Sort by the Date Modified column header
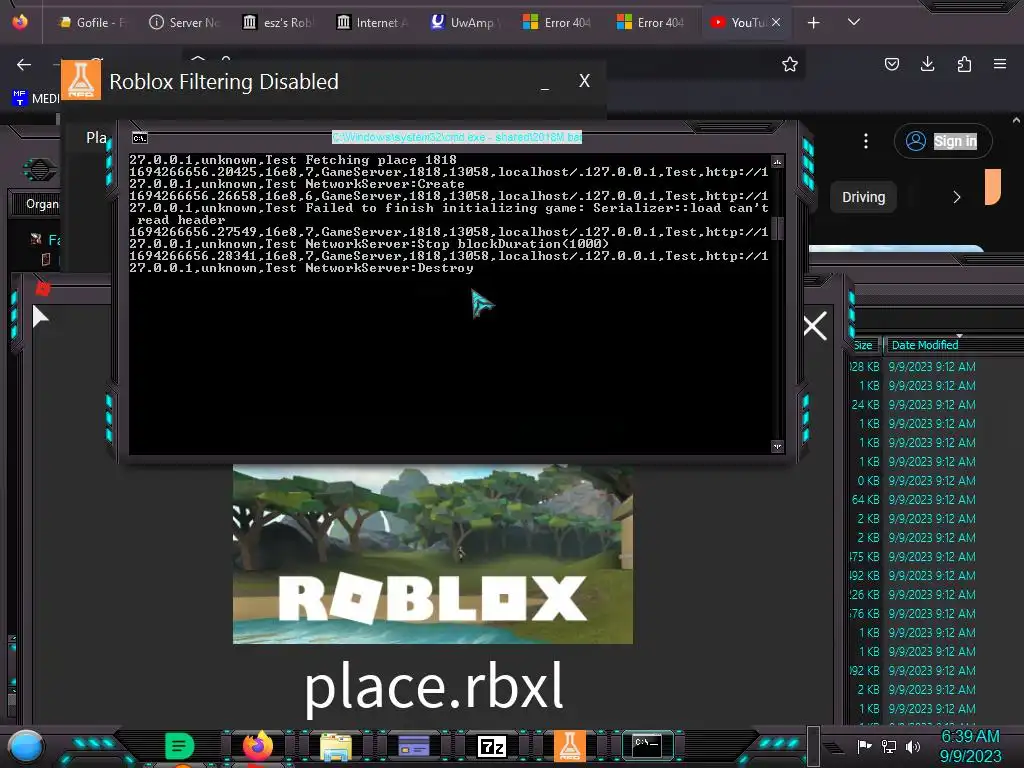The image size is (1024, 768). pos(925,345)
